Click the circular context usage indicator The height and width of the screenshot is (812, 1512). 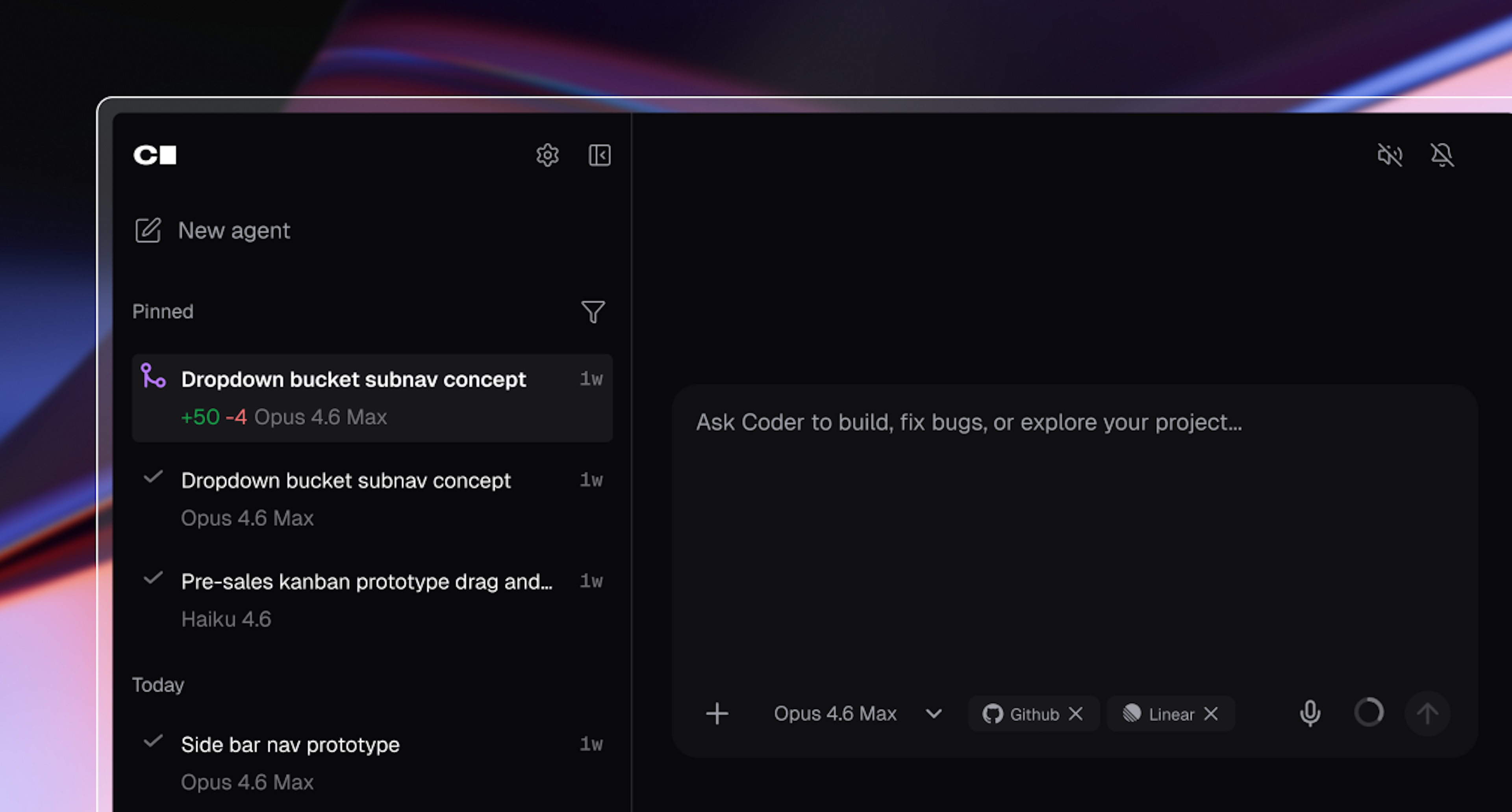1369,713
